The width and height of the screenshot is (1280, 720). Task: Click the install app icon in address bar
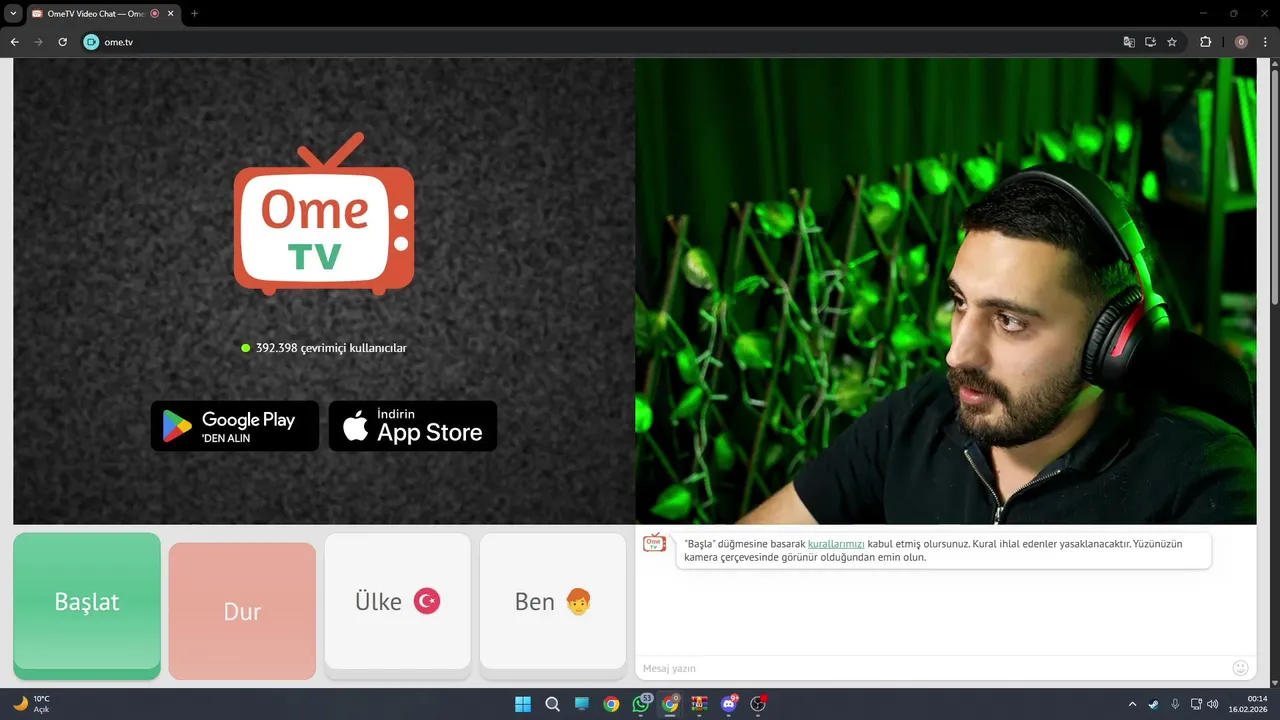click(x=1150, y=42)
